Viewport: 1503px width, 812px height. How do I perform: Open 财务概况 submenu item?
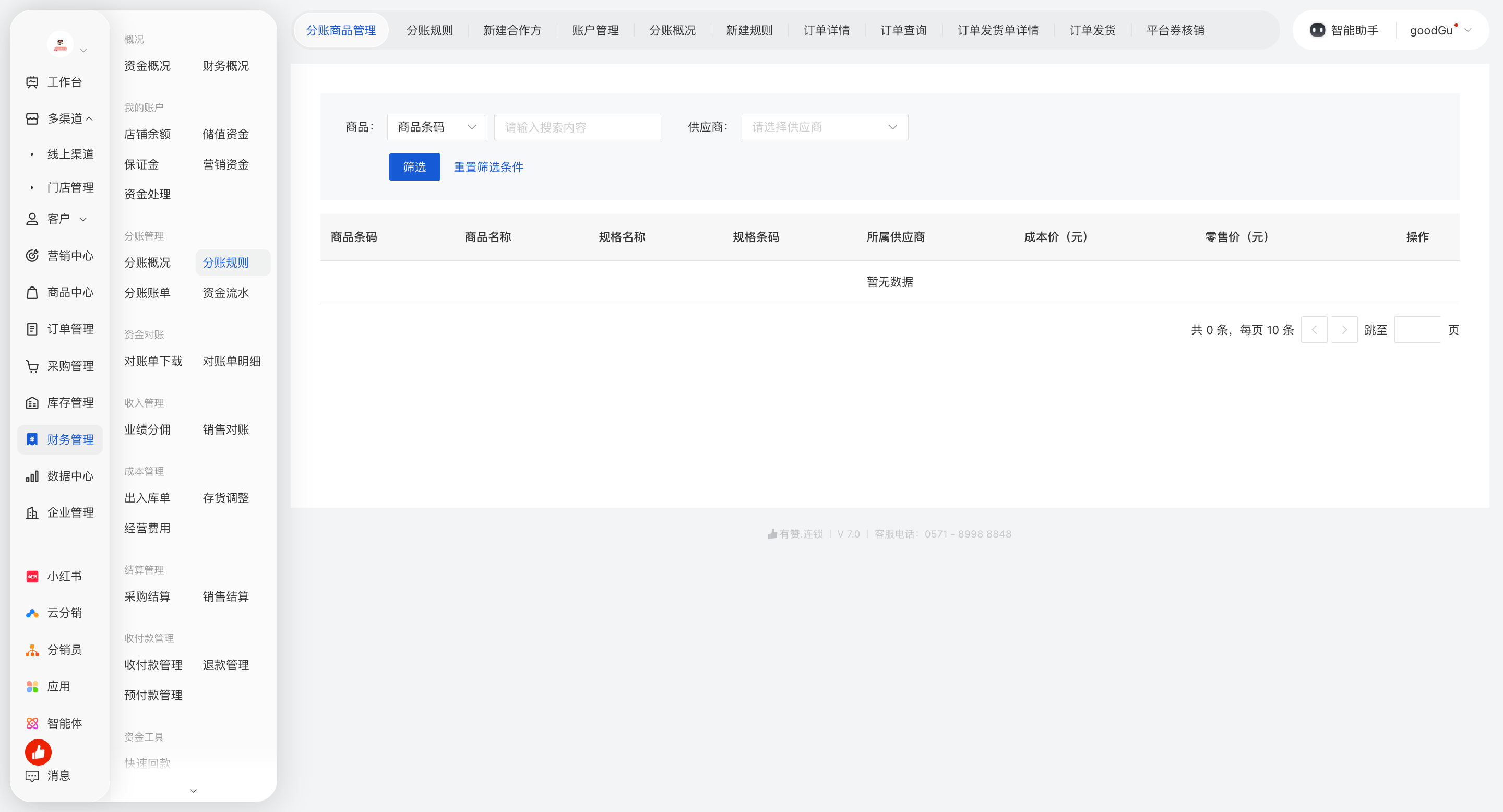pos(226,66)
